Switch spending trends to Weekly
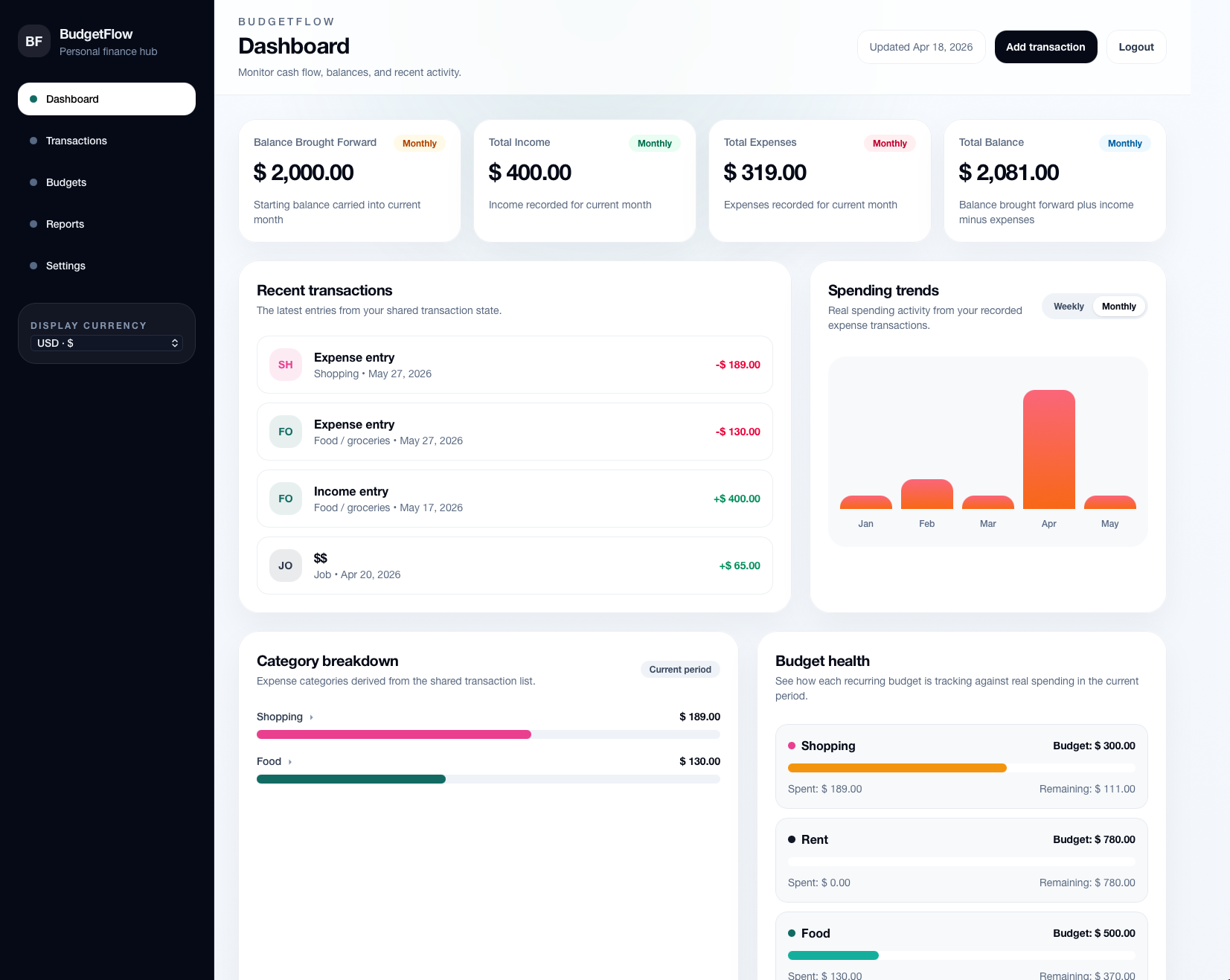The image size is (1230, 980). pyautogui.click(x=1069, y=307)
